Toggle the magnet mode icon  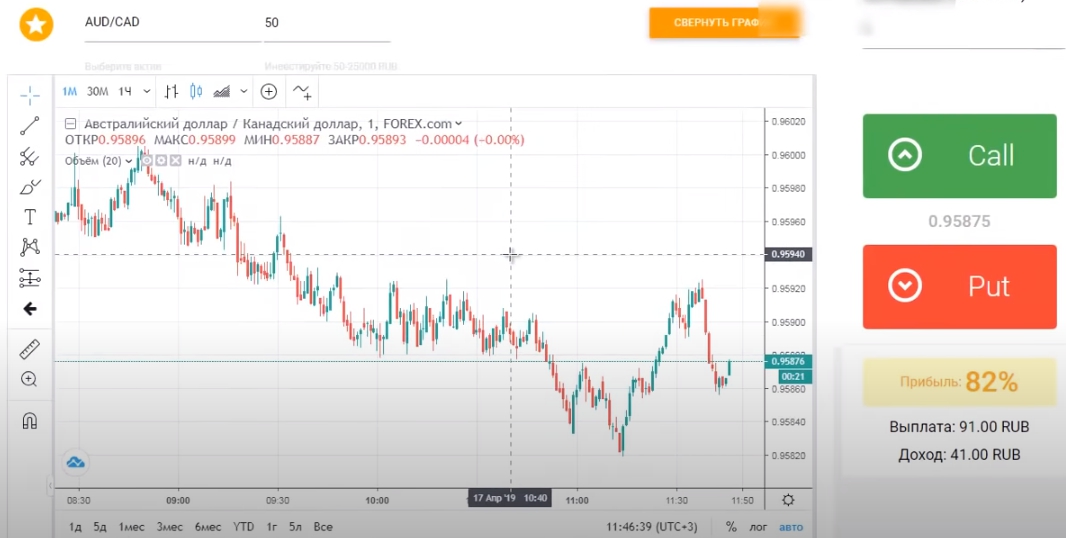point(29,421)
